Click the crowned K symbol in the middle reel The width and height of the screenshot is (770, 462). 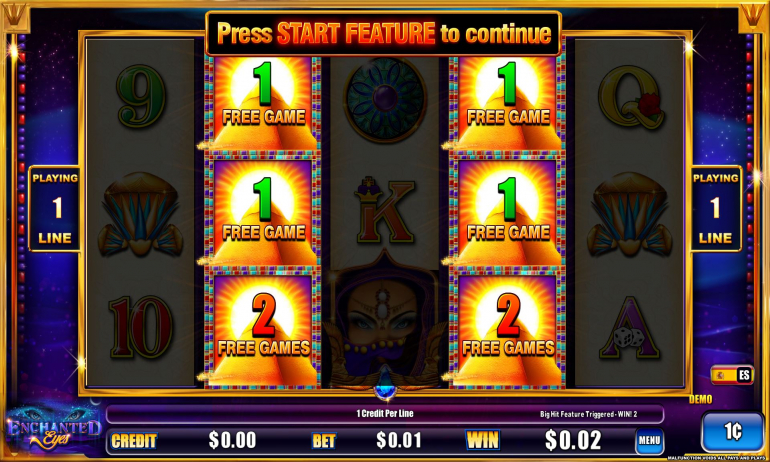(385, 211)
